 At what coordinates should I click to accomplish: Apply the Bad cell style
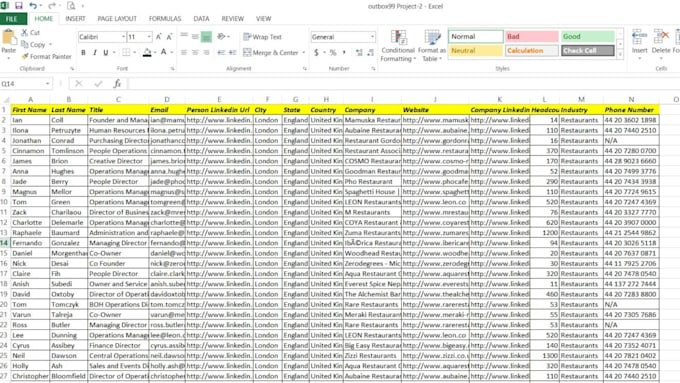(532, 36)
